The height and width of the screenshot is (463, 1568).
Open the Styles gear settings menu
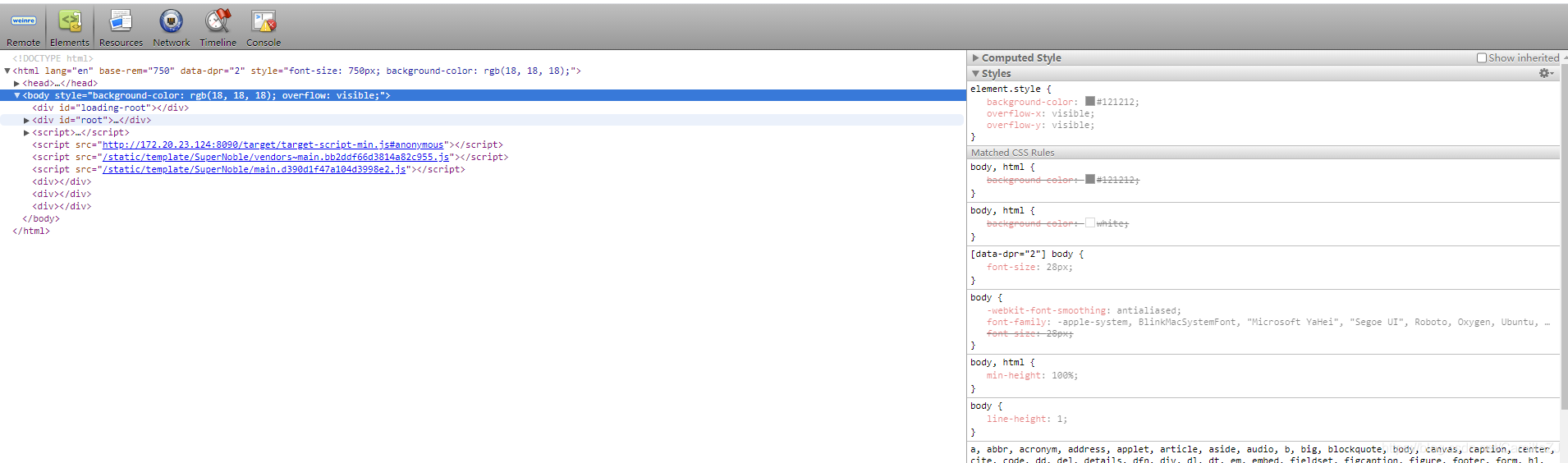(x=1546, y=73)
